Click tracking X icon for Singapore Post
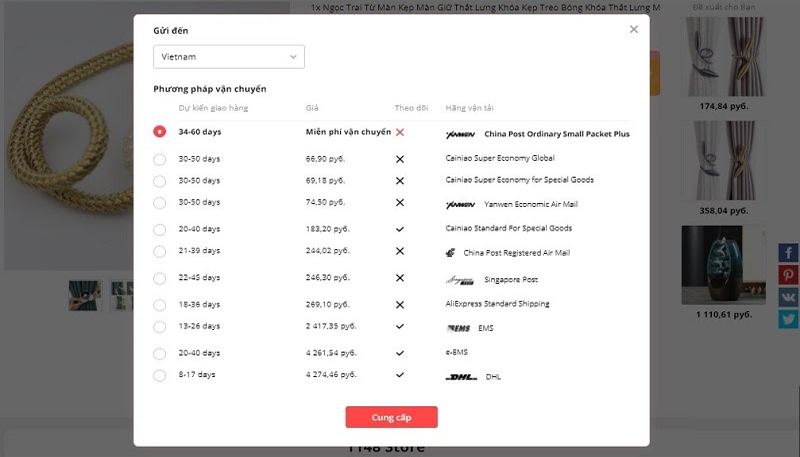This screenshot has height=457, width=800. 400,278
